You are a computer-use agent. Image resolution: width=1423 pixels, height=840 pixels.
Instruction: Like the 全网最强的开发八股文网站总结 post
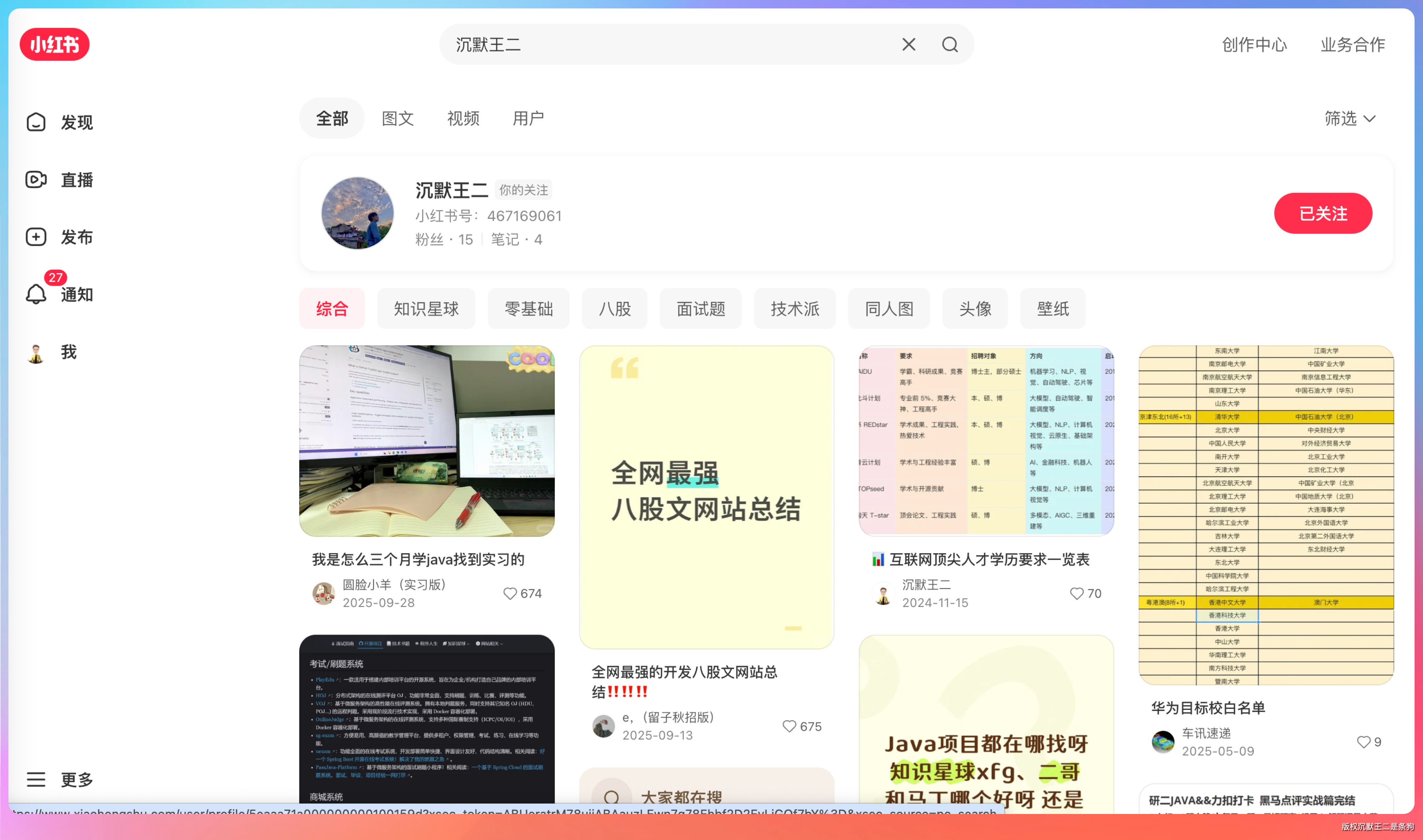[x=789, y=726]
